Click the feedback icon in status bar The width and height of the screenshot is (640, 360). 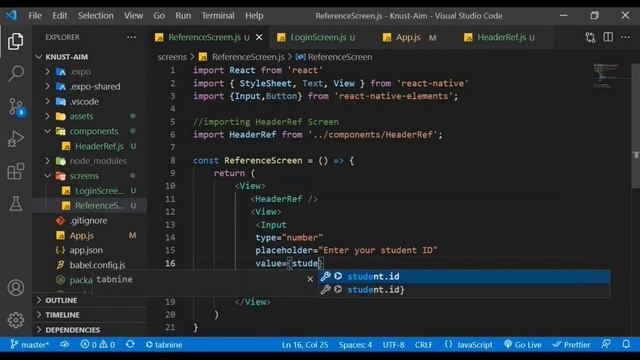[x=606, y=344]
